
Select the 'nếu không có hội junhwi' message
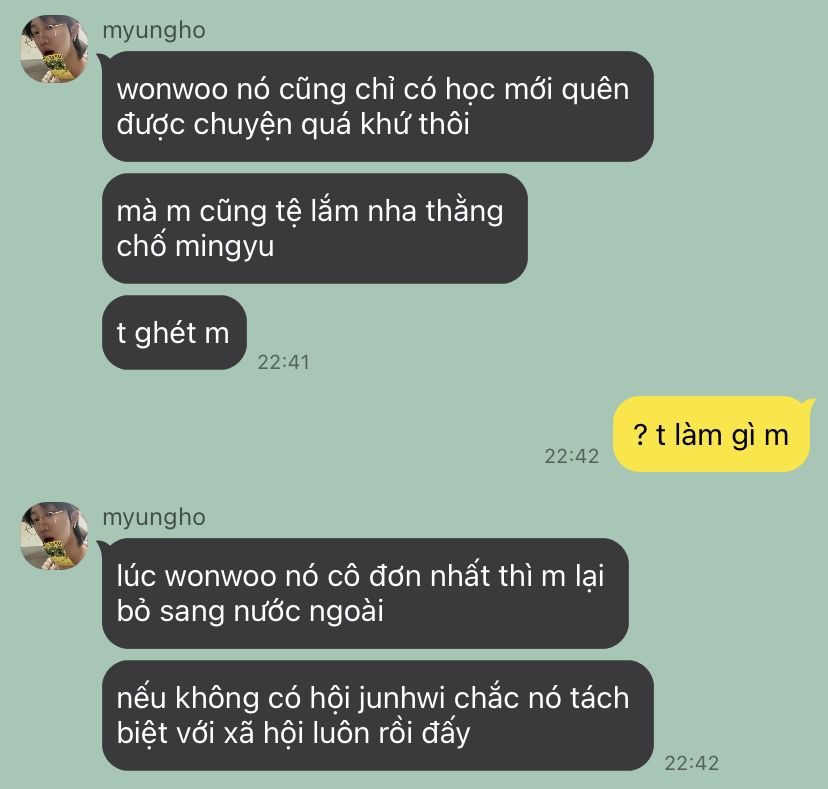click(378, 715)
